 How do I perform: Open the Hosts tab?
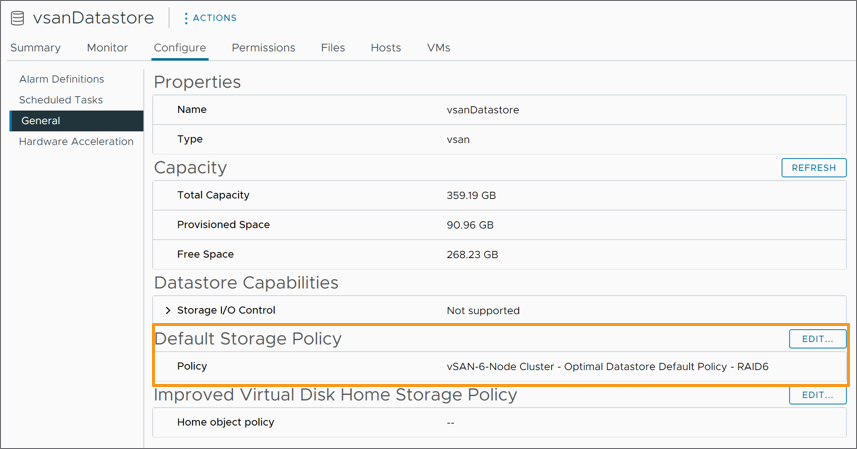385,48
